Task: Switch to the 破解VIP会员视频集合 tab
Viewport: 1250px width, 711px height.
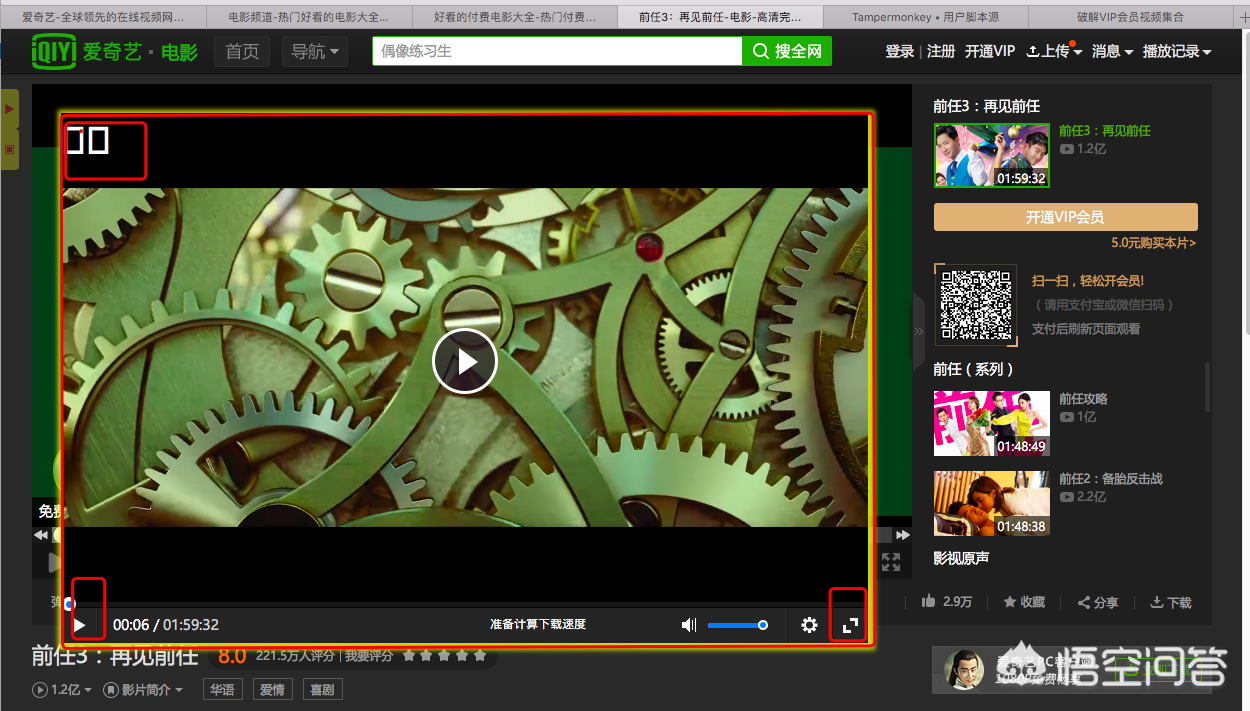Action: 1128,17
